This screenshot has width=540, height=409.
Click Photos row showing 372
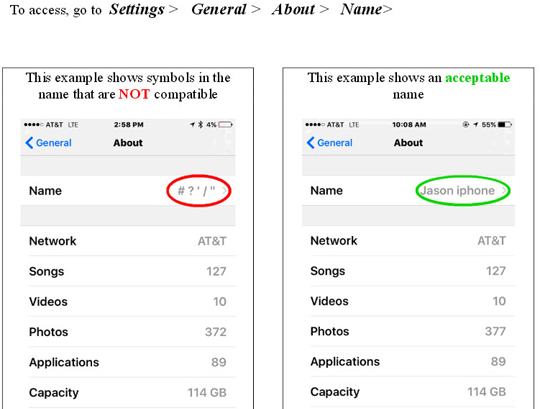tap(128, 332)
